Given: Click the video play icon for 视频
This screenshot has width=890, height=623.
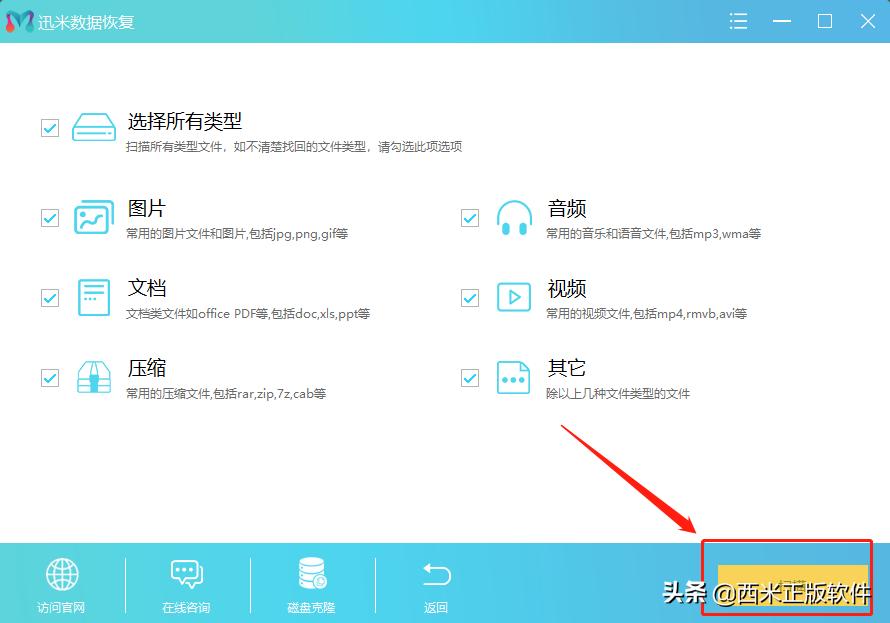Looking at the screenshot, I should point(514,297).
